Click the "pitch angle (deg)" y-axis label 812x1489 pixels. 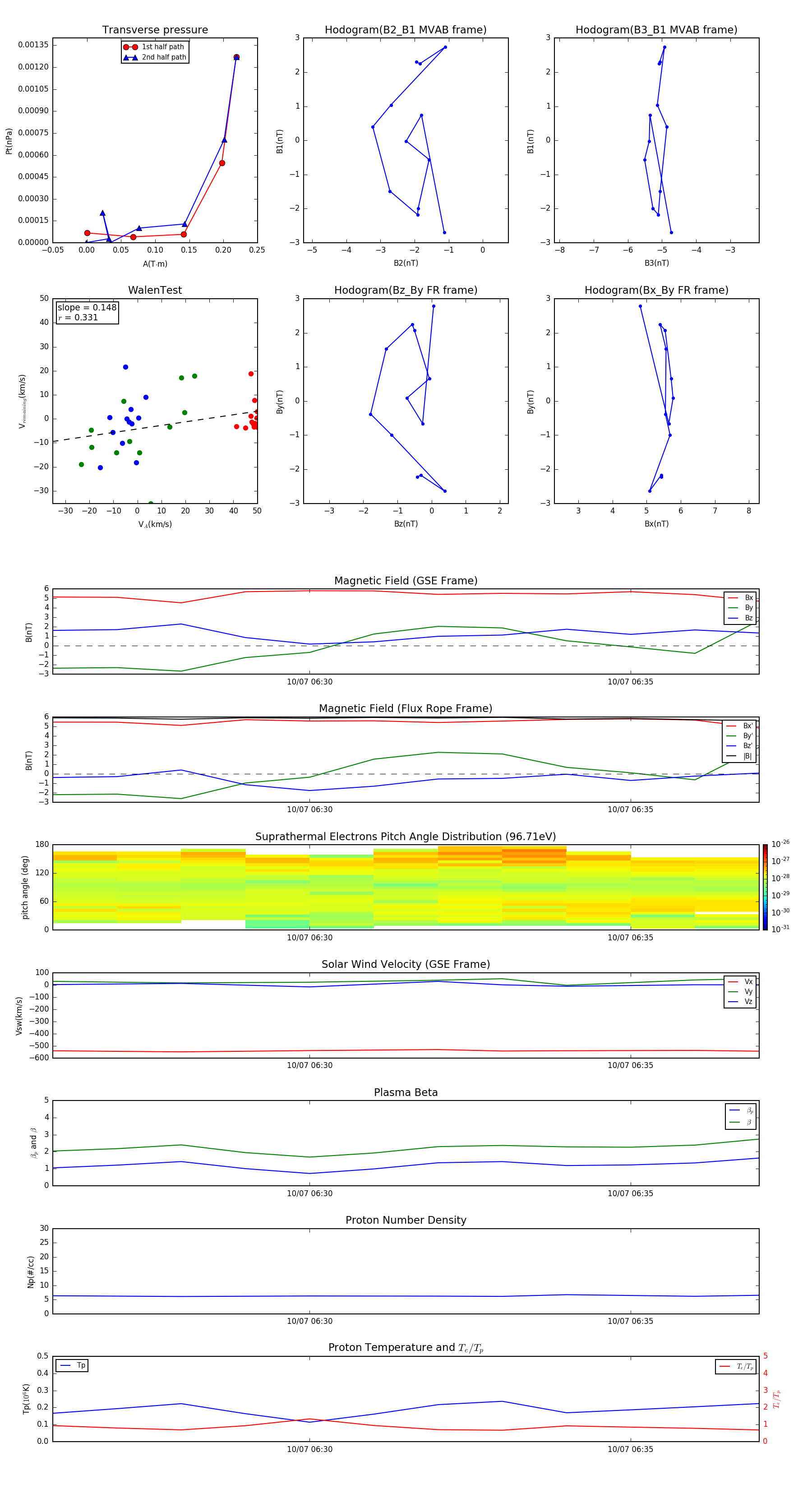point(25,887)
